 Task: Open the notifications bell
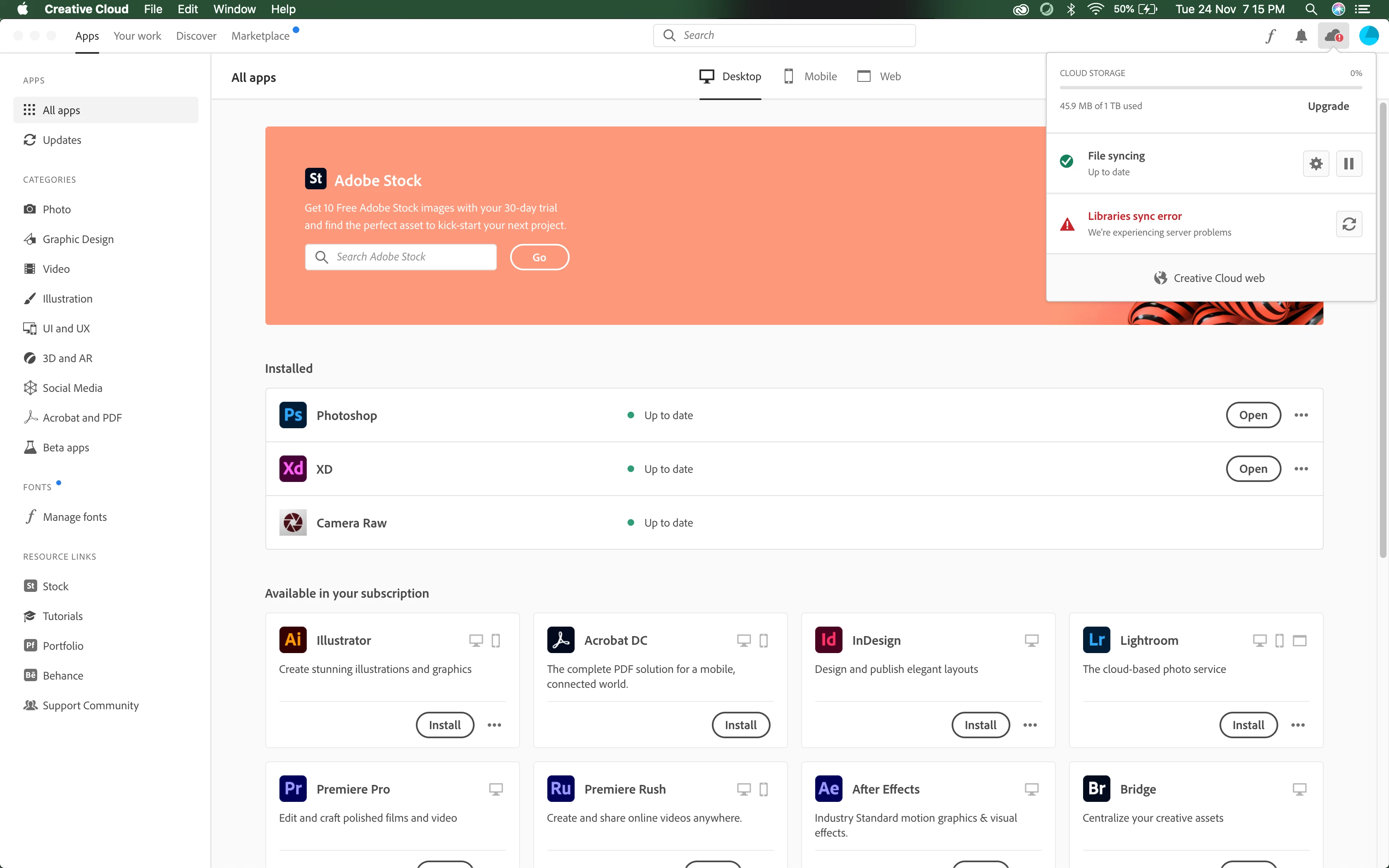click(1301, 36)
